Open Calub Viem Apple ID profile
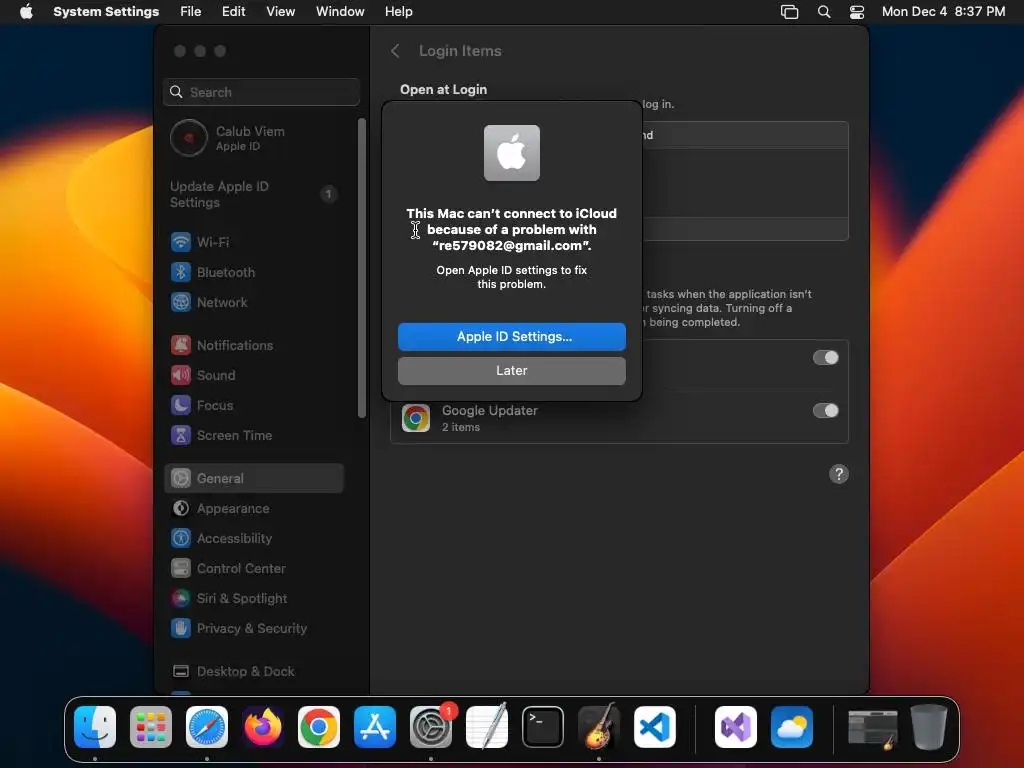This screenshot has width=1024, height=768. click(253, 138)
